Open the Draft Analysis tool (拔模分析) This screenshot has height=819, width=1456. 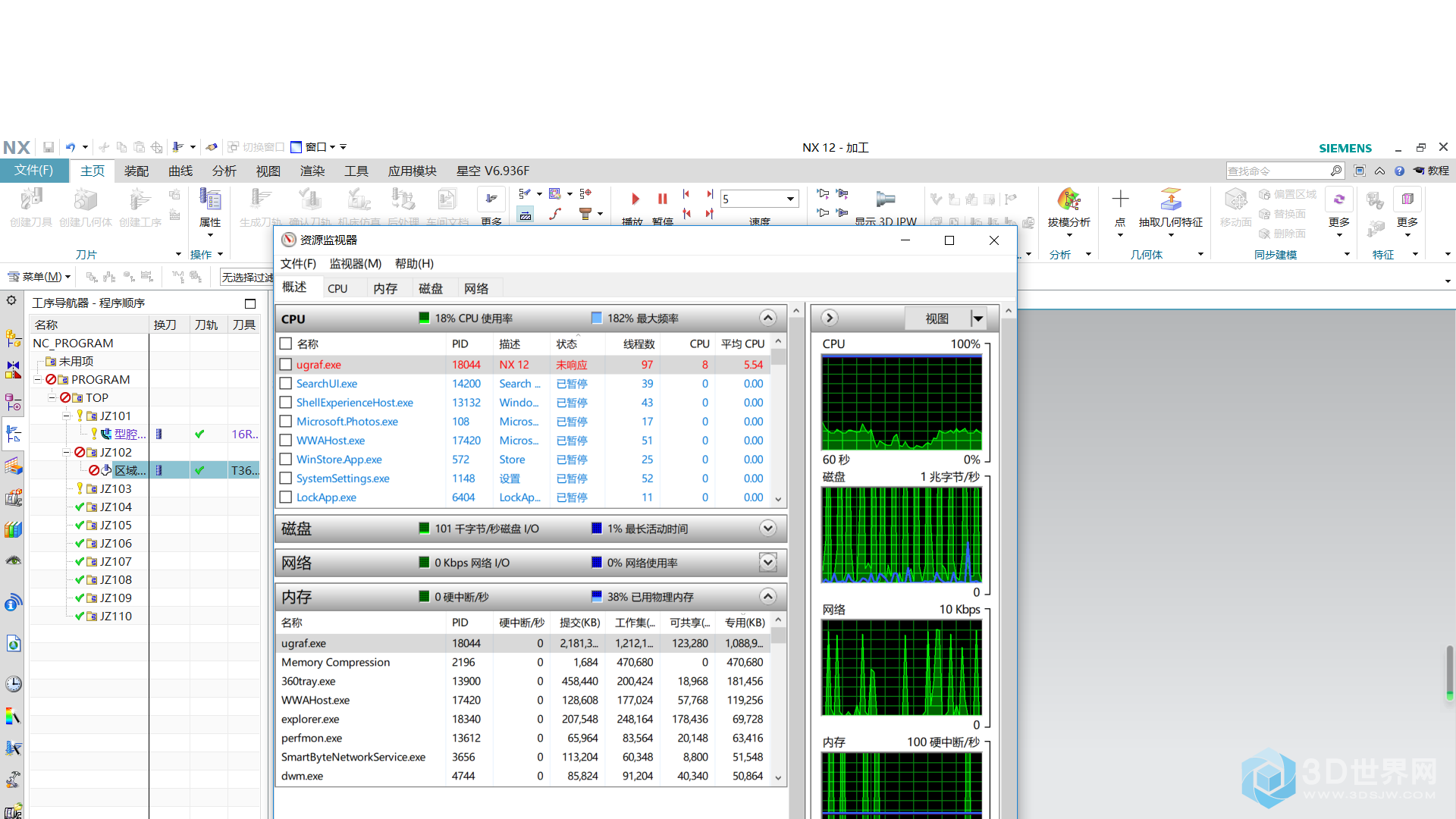click(1068, 200)
